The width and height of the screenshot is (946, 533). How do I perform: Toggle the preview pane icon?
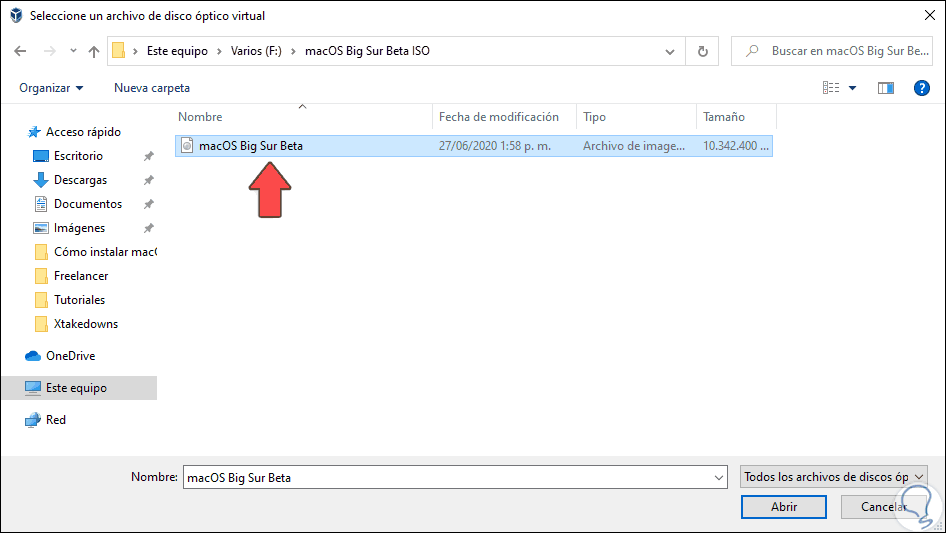pos(885,88)
